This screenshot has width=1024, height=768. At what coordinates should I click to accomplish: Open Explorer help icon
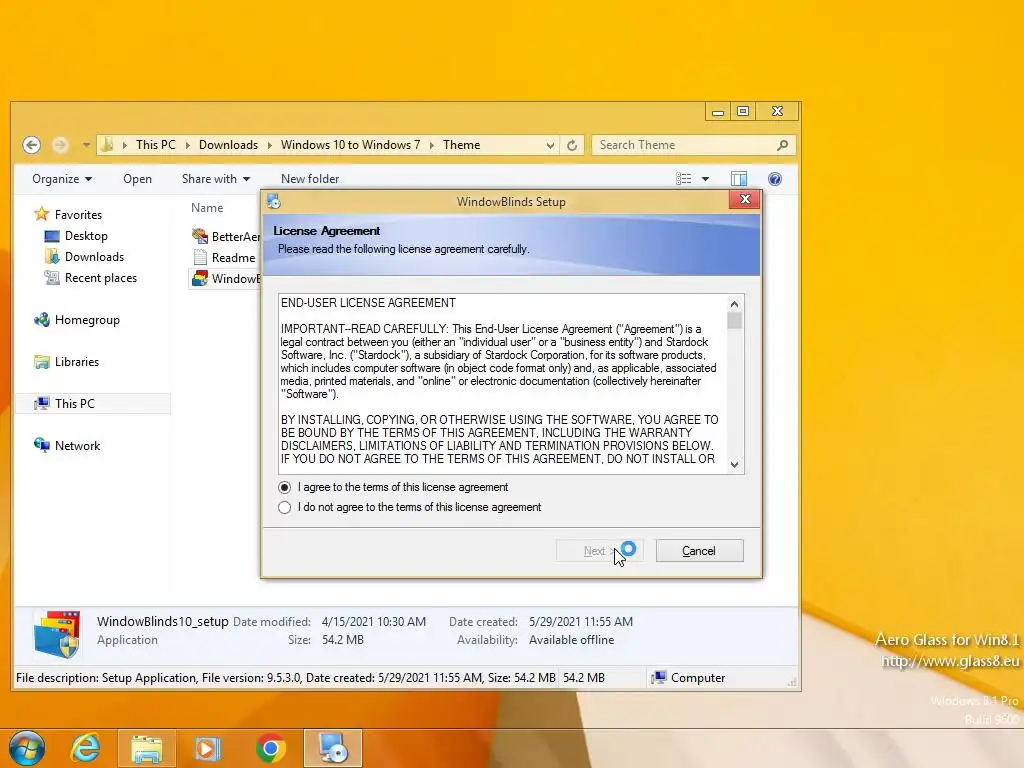click(x=775, y=179)
